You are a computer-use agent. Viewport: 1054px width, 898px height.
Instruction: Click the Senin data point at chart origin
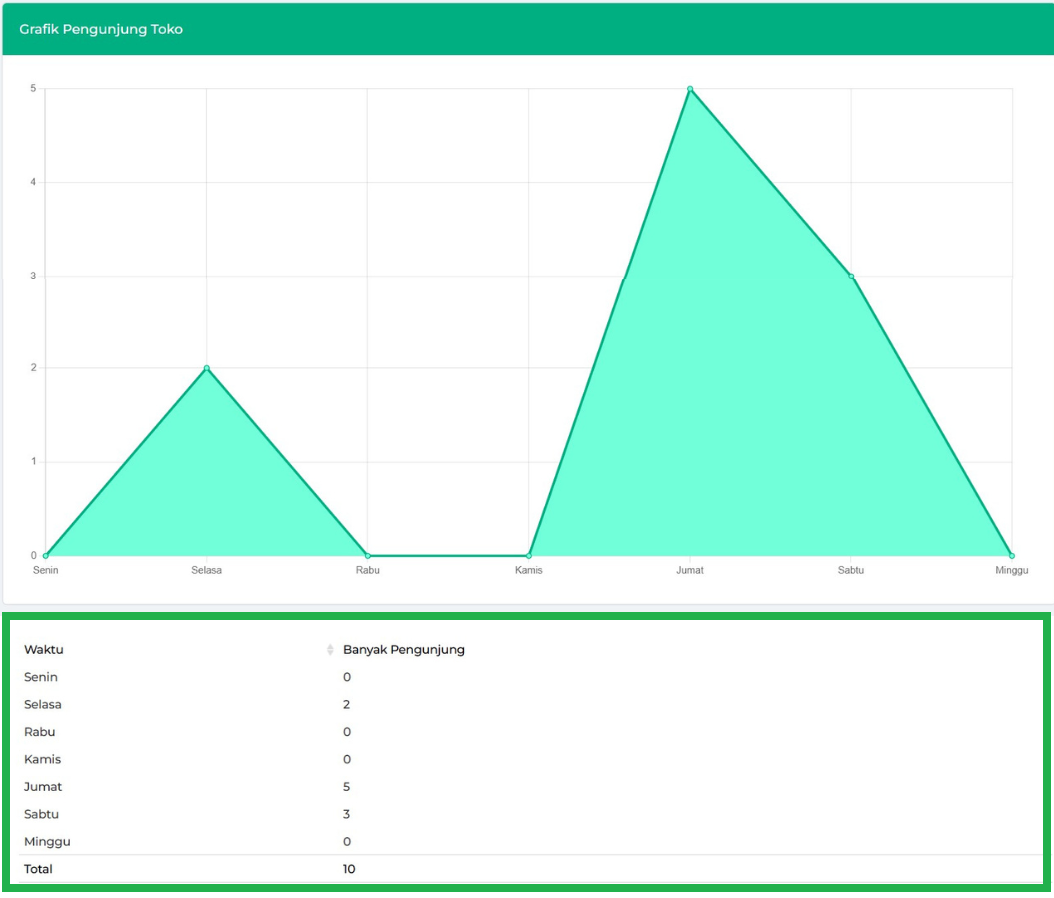pyautogui.click(x=46, y=555)
